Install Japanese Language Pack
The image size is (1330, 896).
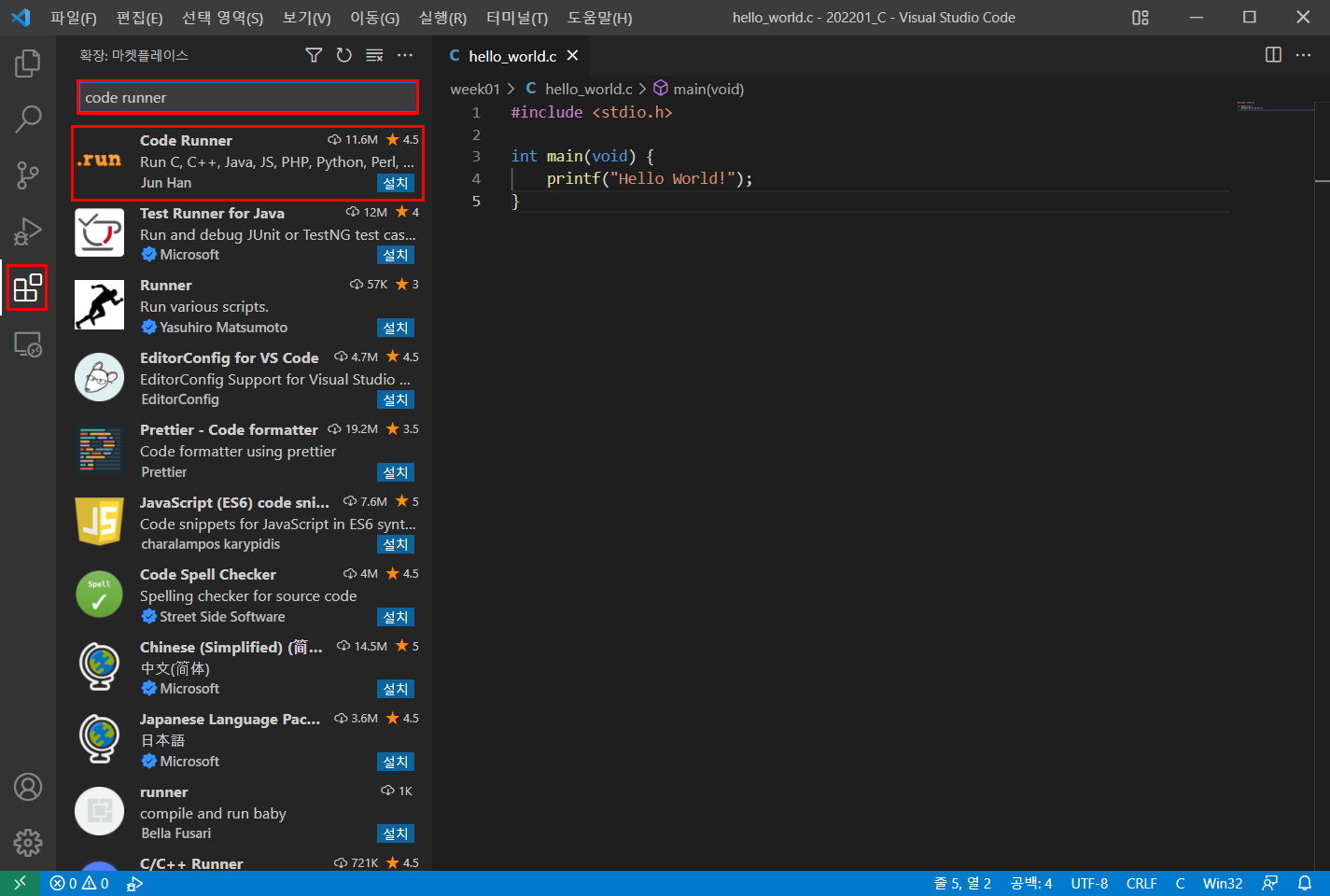point(396,762)
